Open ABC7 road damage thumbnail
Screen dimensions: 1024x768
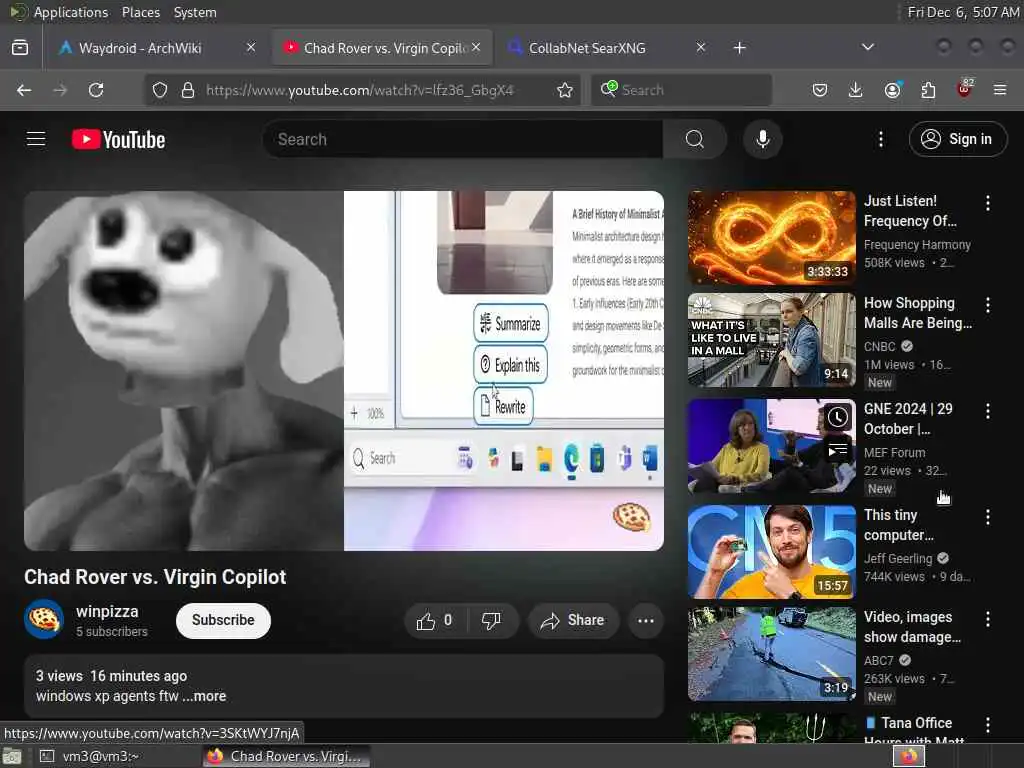[771, 654]
